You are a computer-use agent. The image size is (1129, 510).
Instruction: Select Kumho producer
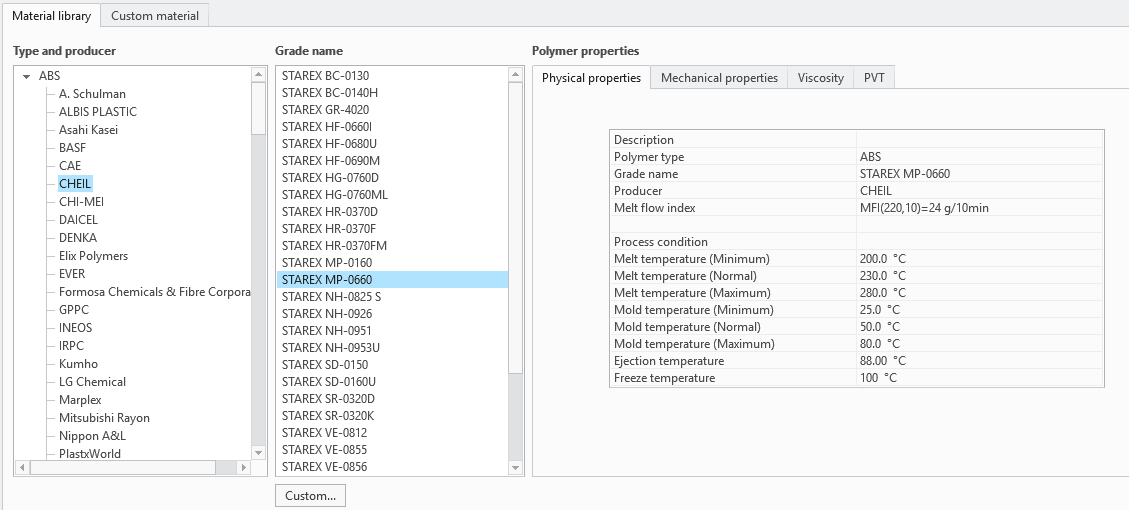78,364
